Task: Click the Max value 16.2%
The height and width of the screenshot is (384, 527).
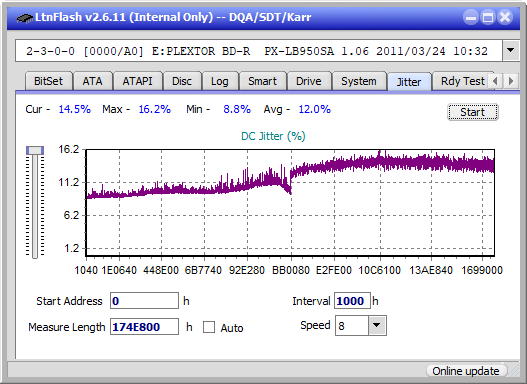Action: click(x=155, y=109)
